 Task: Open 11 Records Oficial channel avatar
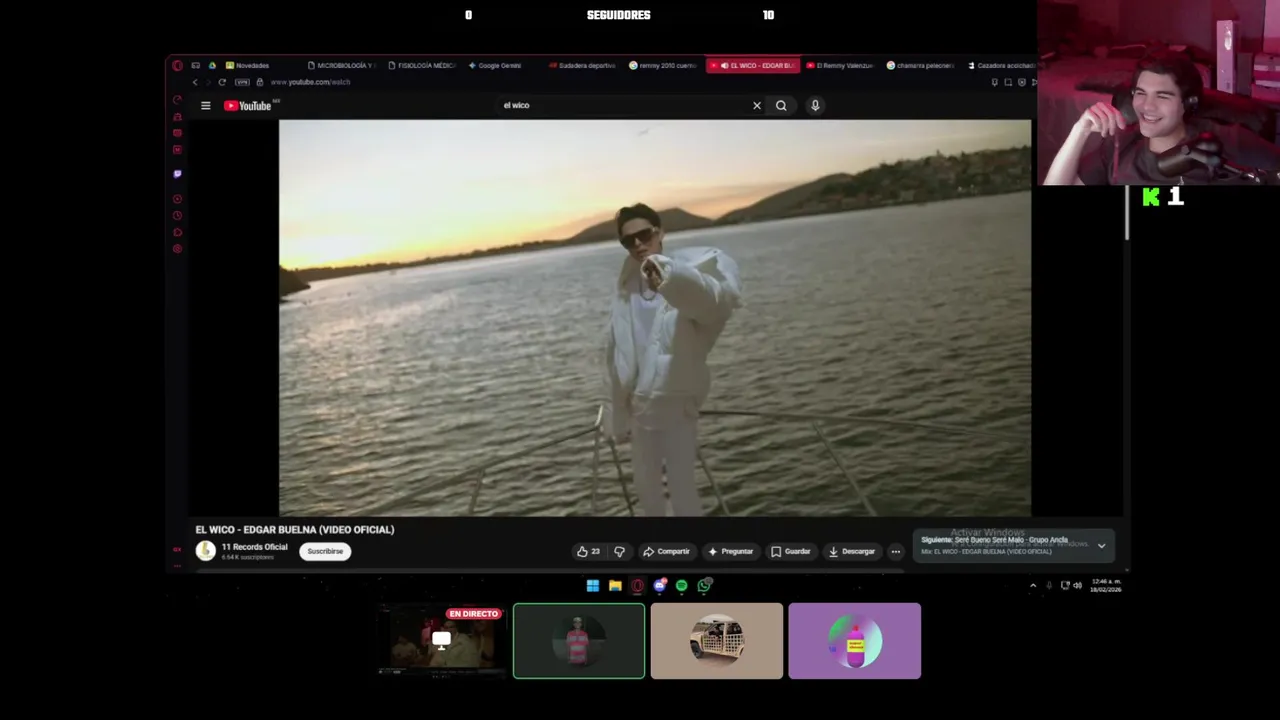[x=205, y=551]
